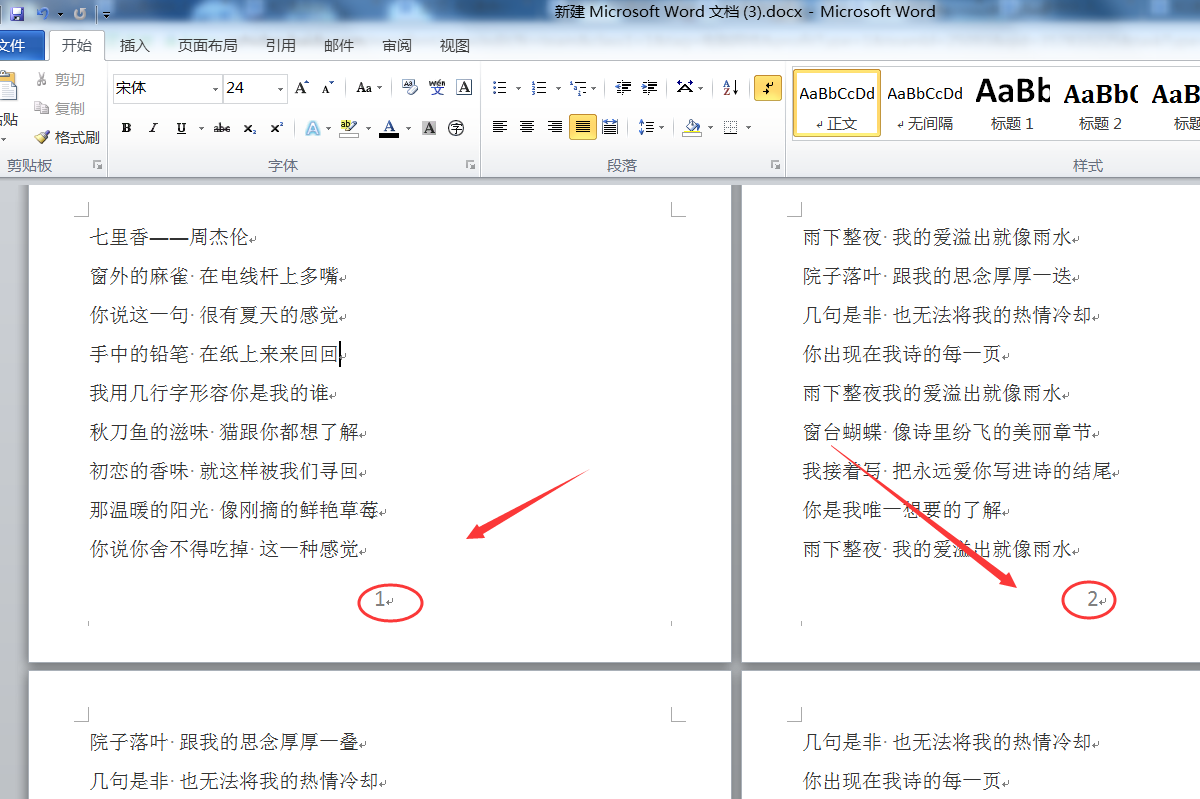Increase the paragraph indent
1200x799 pixels.
coord(650,88)
